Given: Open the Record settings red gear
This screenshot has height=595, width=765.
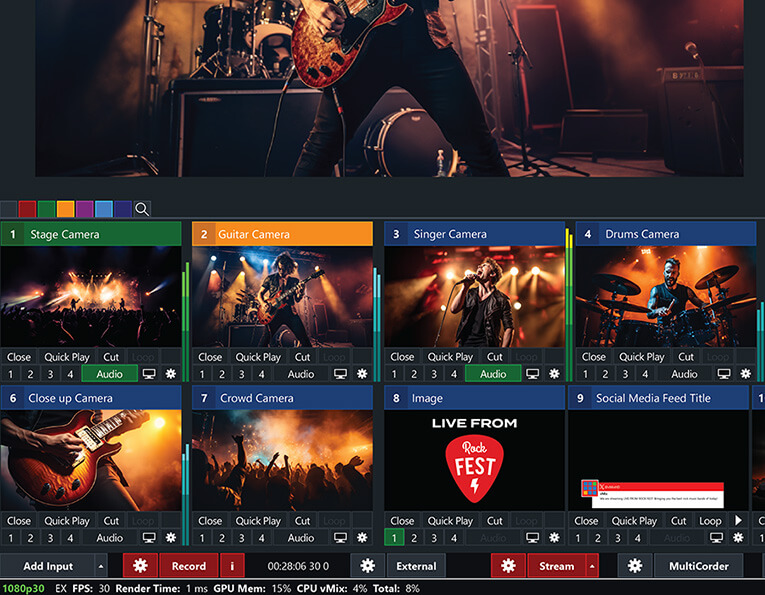Looking at the screenshot, I should tap(140, 566).
